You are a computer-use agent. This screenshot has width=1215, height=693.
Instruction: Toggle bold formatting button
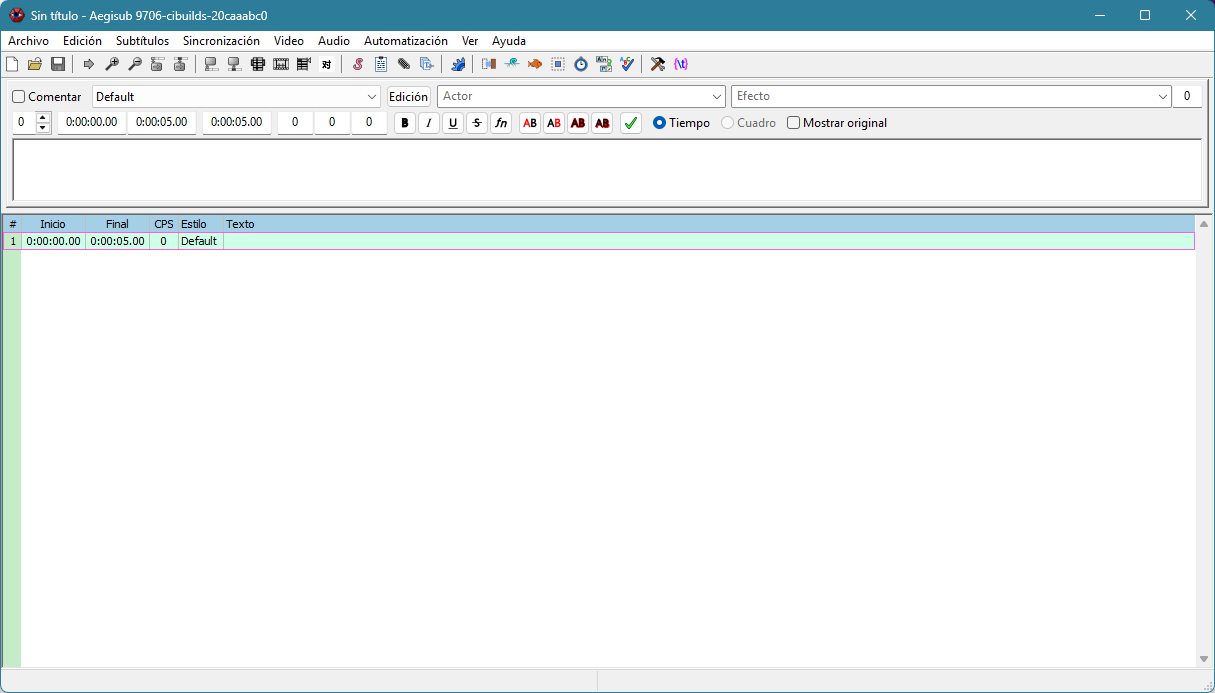coord(404,123)
